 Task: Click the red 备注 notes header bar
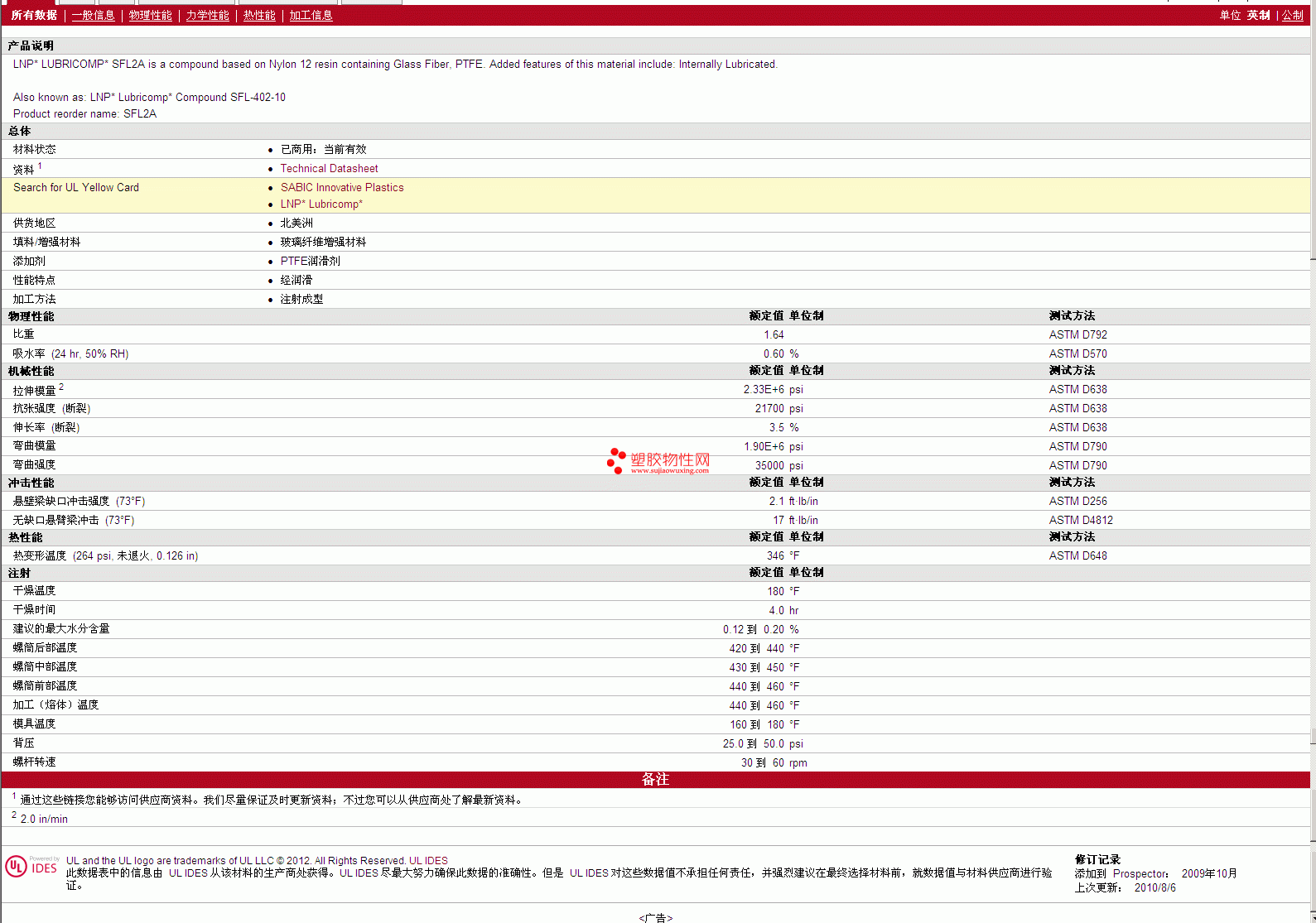pyautogui.click(x=655, y=780)
